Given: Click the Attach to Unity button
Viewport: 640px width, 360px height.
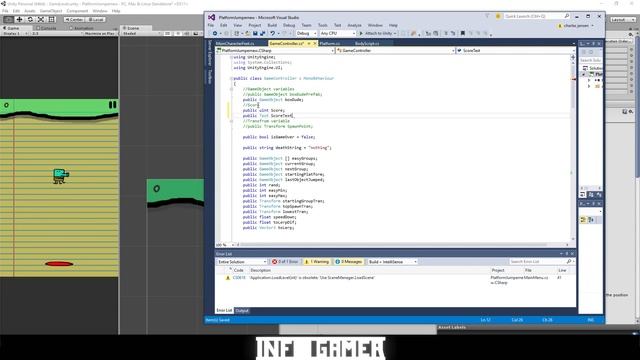Looking at the screenshot, I should tap(378, 33).
